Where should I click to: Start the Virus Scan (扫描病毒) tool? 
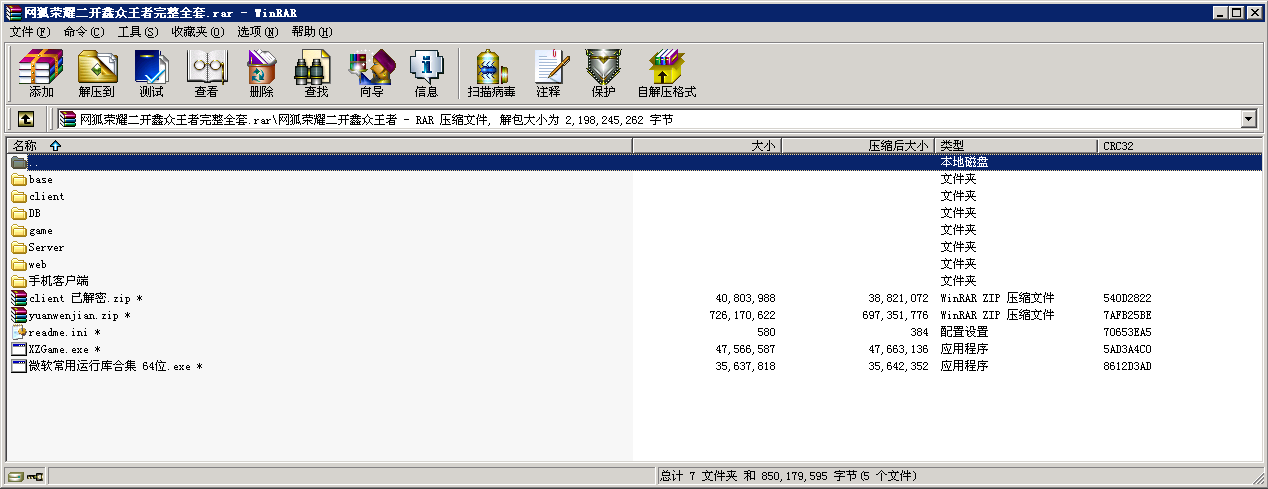click(491, 73)
